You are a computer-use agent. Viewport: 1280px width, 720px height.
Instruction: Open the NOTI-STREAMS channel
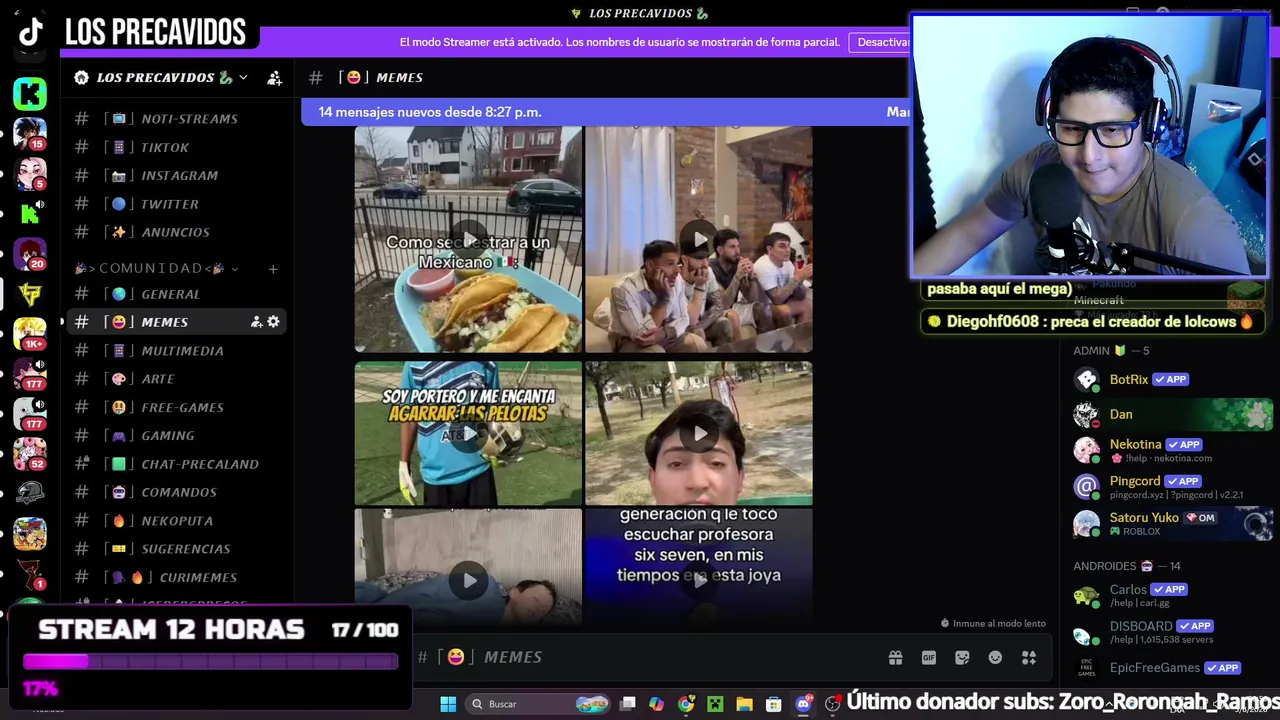click(178, 119)
